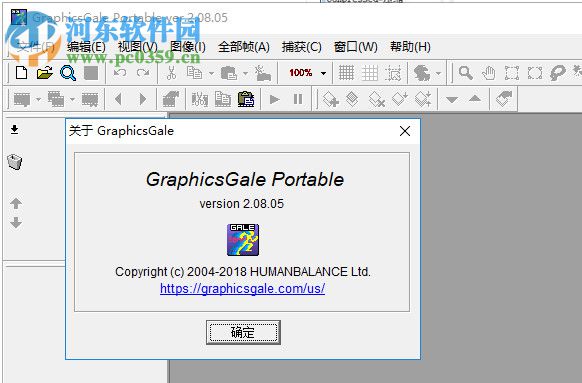Move layer up triangle icon
Image resolution: width=582 pixels, height=383 pixels.
[475, 99]
